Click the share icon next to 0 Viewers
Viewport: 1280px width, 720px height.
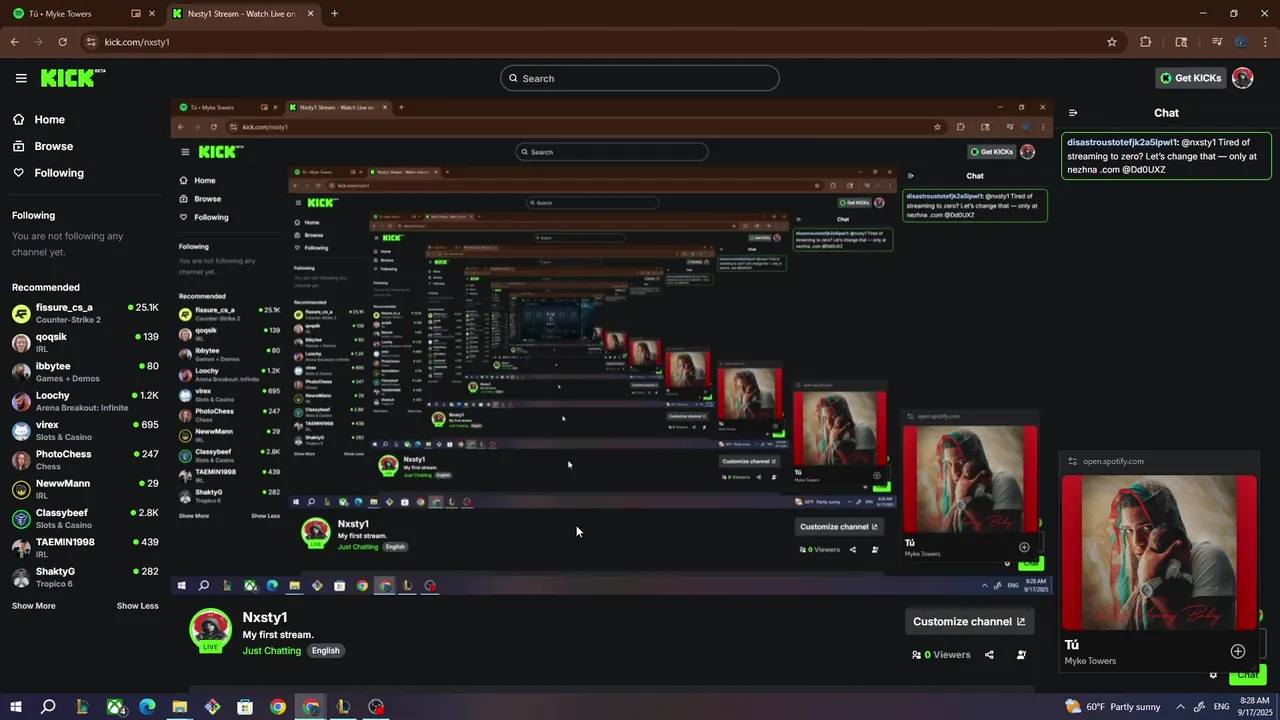(989, 655)
